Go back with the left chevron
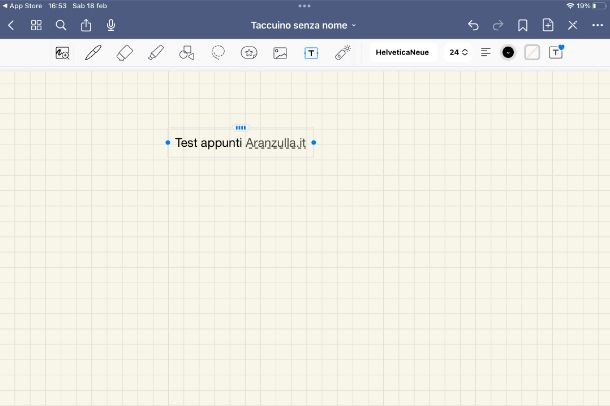Image resolution: width=610 pixels, height=406 pixels. [x=11, y=26]
